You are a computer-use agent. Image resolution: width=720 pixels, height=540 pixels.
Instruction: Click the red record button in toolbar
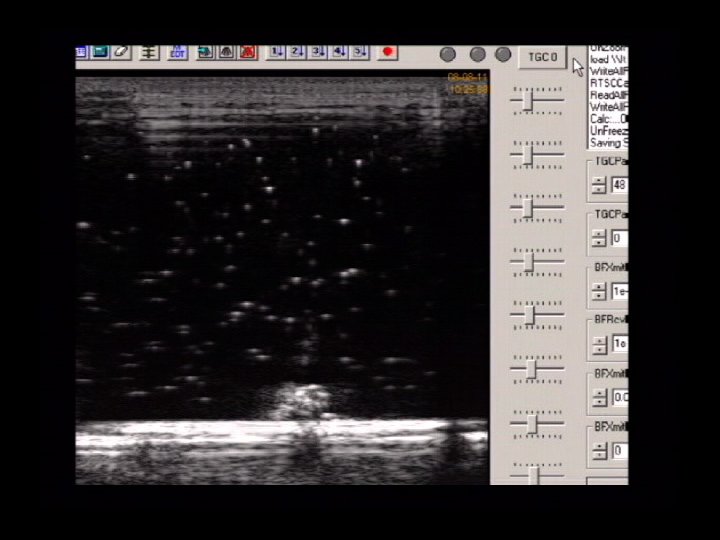tap(388, 52)
